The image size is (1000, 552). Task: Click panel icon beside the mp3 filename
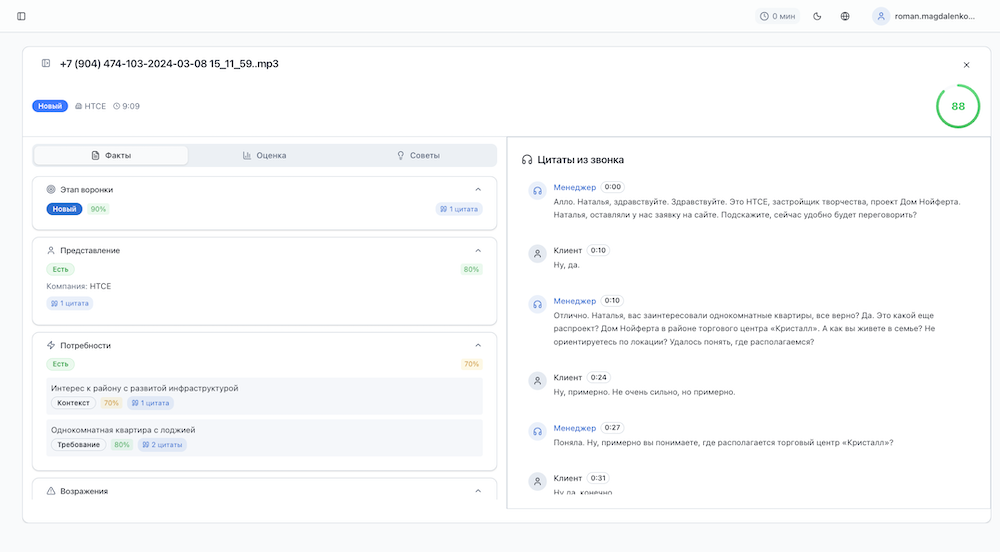pos(46,64)
